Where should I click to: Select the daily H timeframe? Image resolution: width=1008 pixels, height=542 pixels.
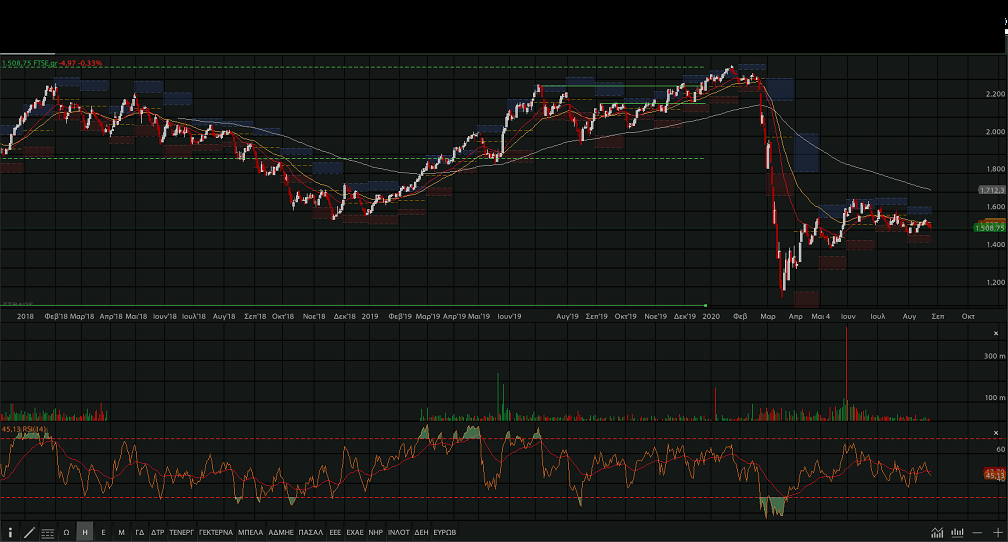click(85, 533)
